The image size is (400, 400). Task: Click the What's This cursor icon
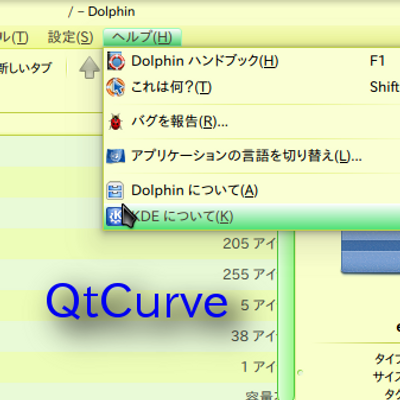point(116,87)
